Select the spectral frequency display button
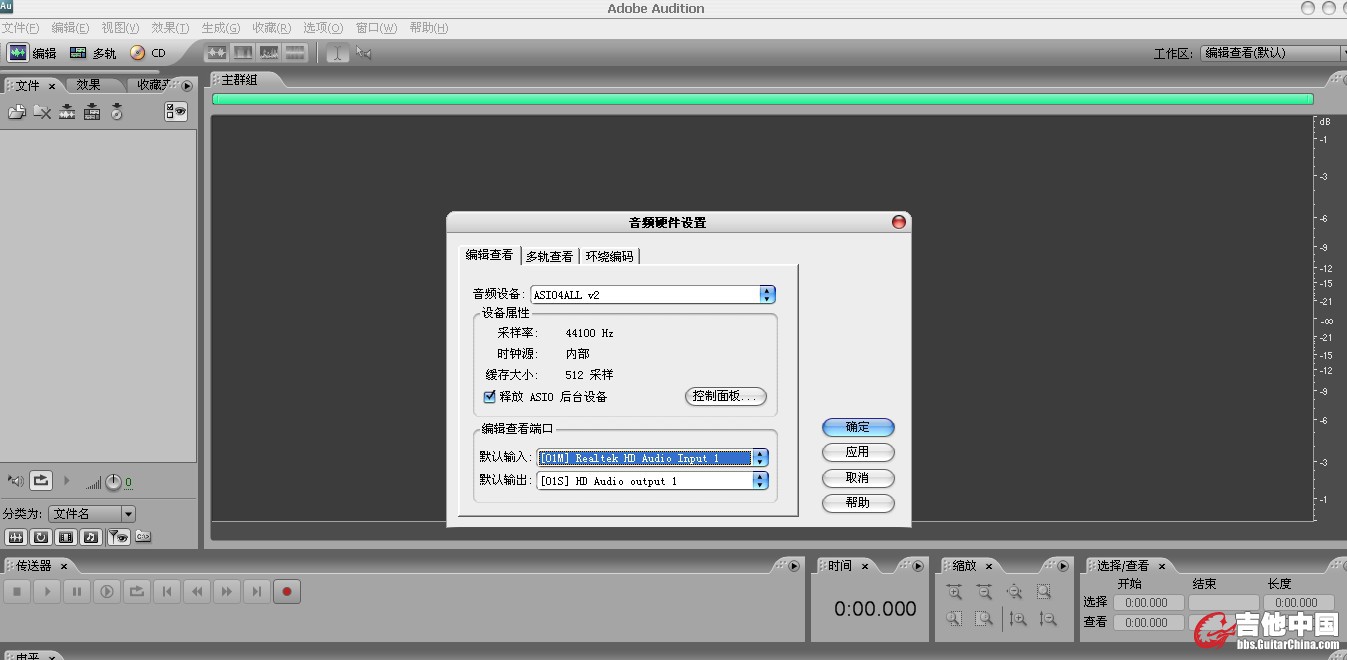Image resolution: width=1347 pixels, height=660 pixels. (243, 53)
